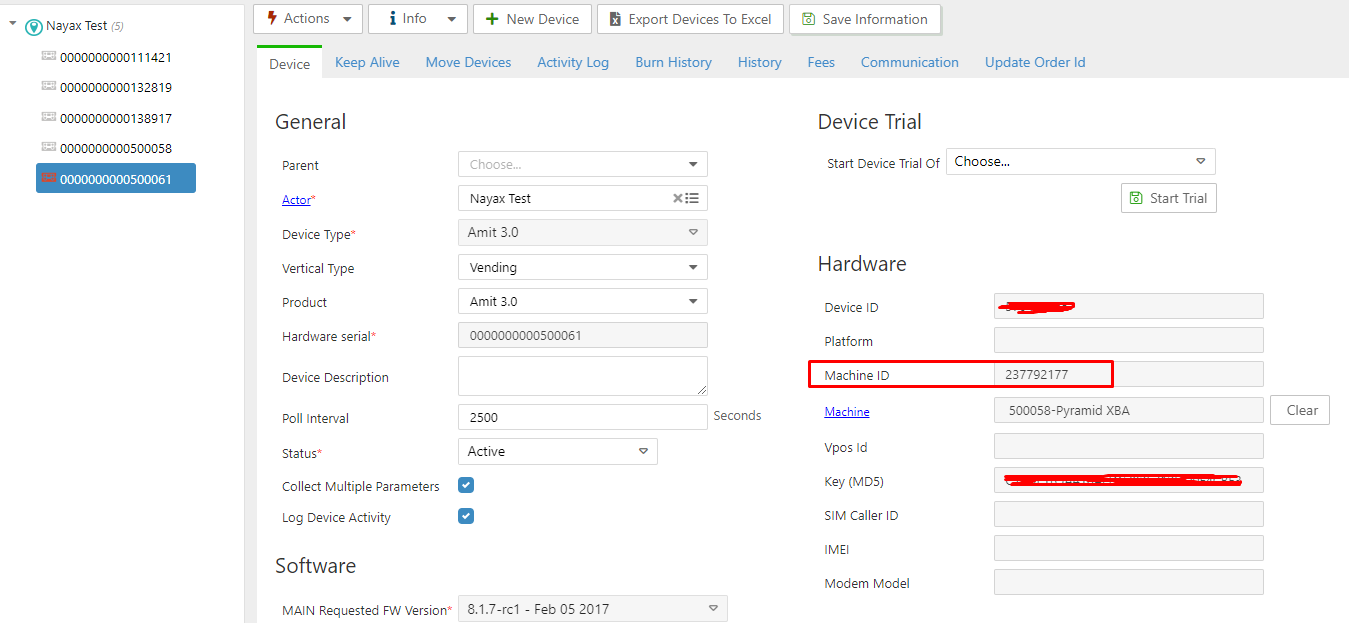1349x623 pixels.
Task: Click the Start Trial save icon
Action: 1136,198
